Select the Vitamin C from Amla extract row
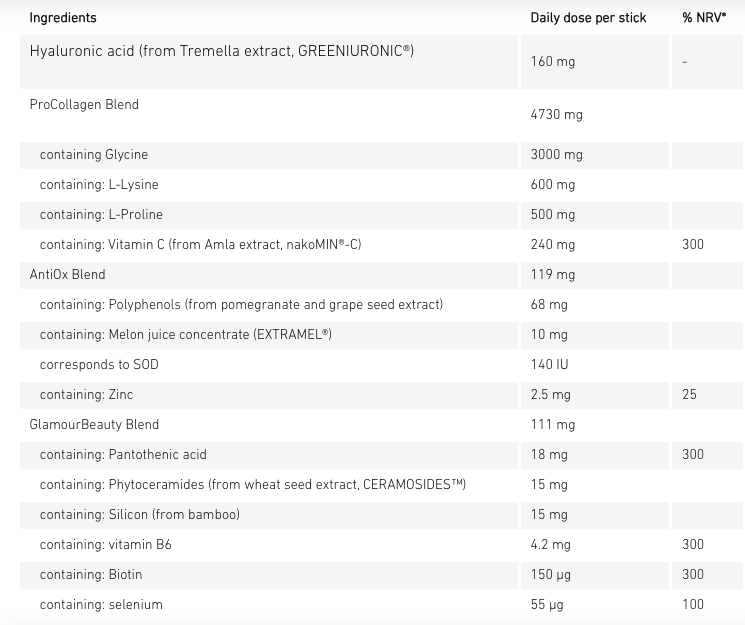This screenshot has height=625, width=745. pyautogui.click(x=200, y=245)
